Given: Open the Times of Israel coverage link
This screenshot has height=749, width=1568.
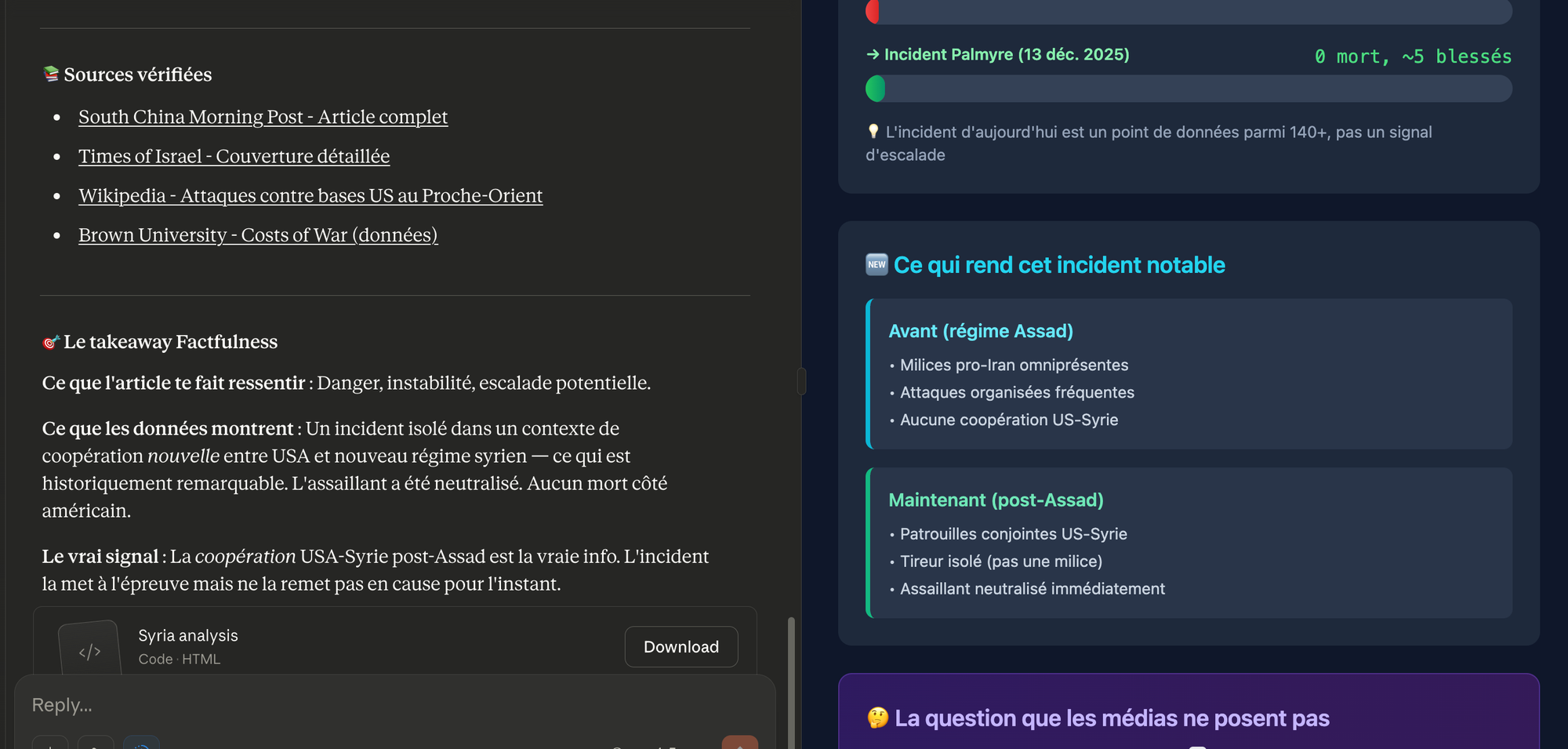Looking at the screenshot, I should tap(234, 156).
